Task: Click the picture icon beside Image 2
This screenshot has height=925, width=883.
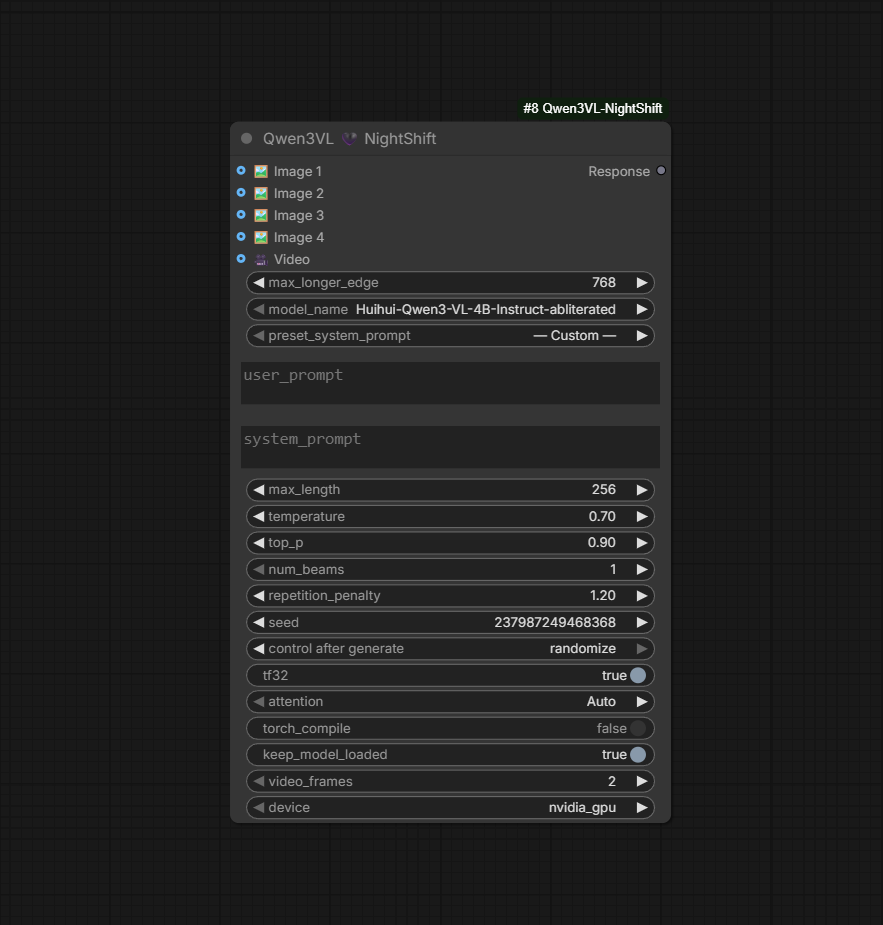Action: click(261, 193)
